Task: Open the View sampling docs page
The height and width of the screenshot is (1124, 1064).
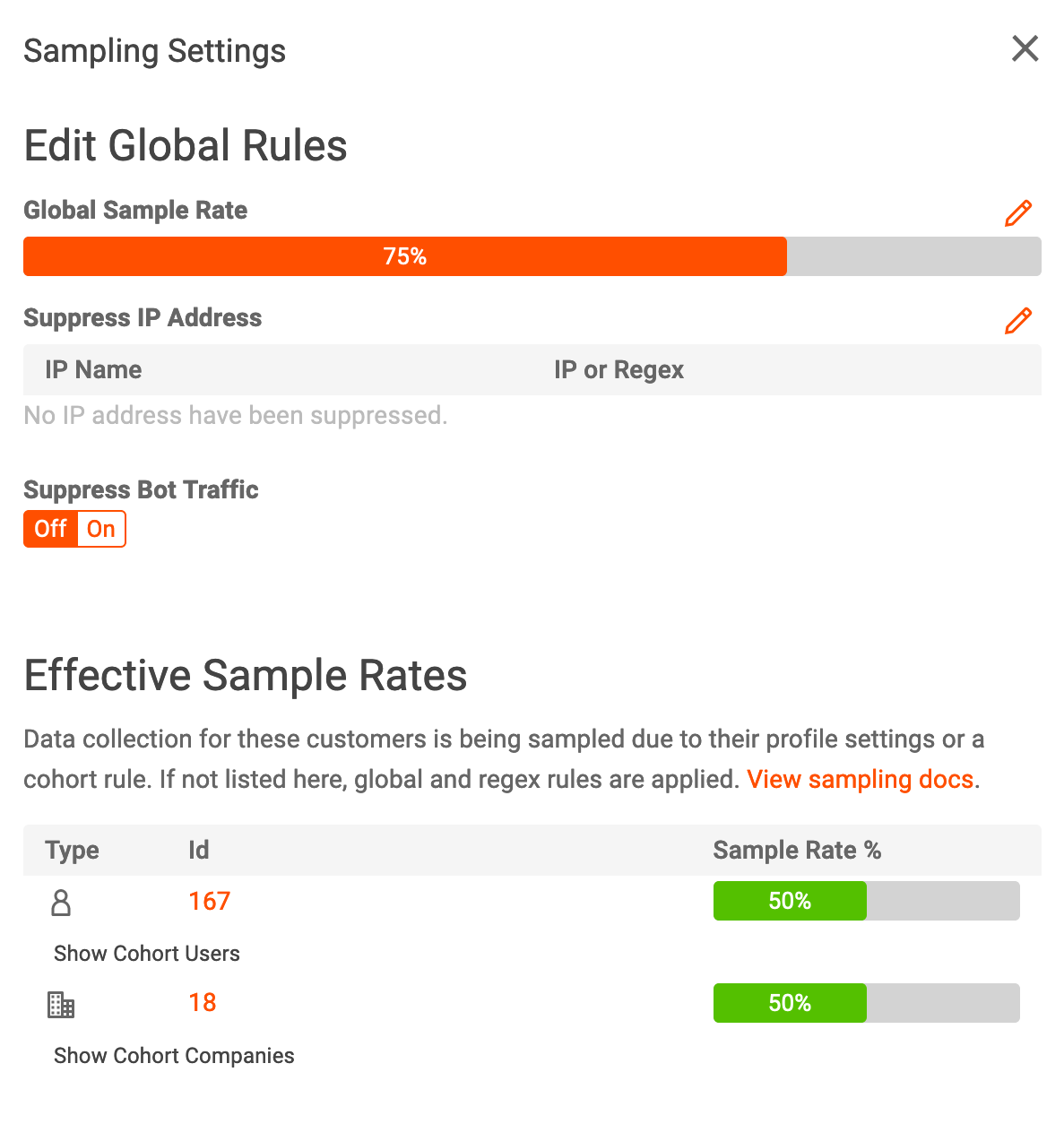Action: pyautogui.click(x=860, y=779)
